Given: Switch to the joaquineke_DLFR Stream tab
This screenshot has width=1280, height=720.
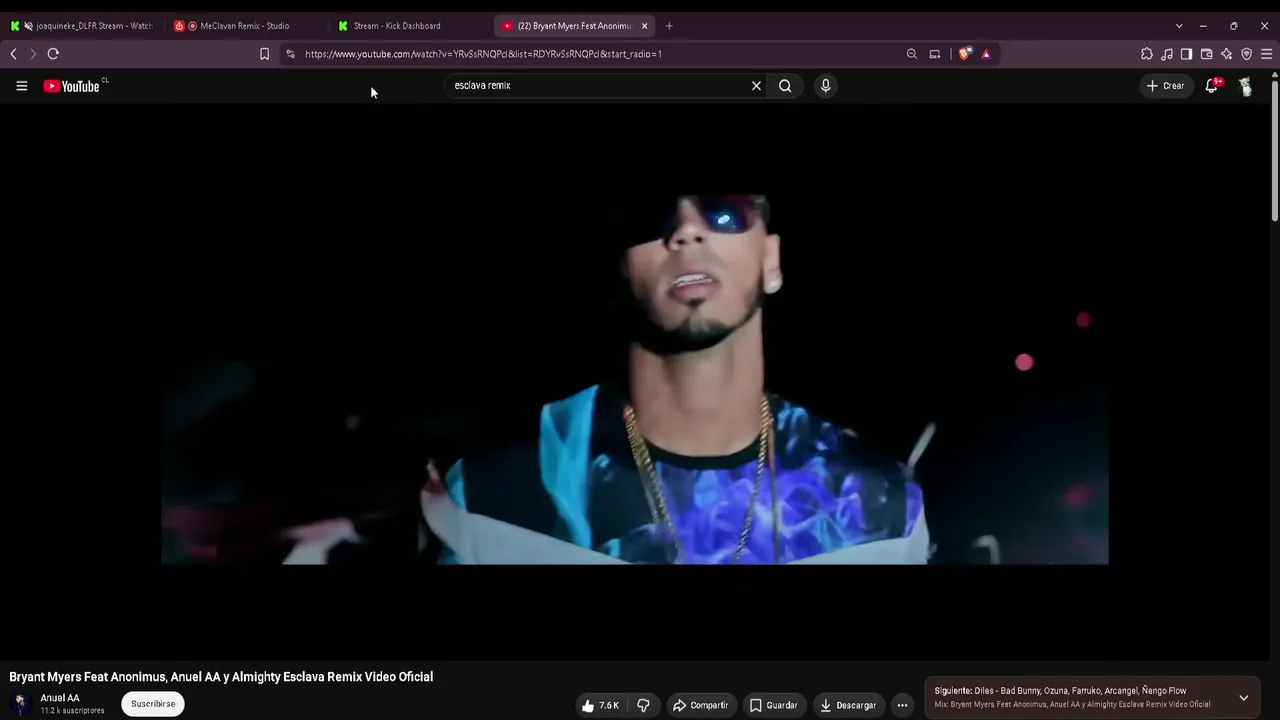Looking at the screenshot, I should pyautogui.click(x=82, y=26).
